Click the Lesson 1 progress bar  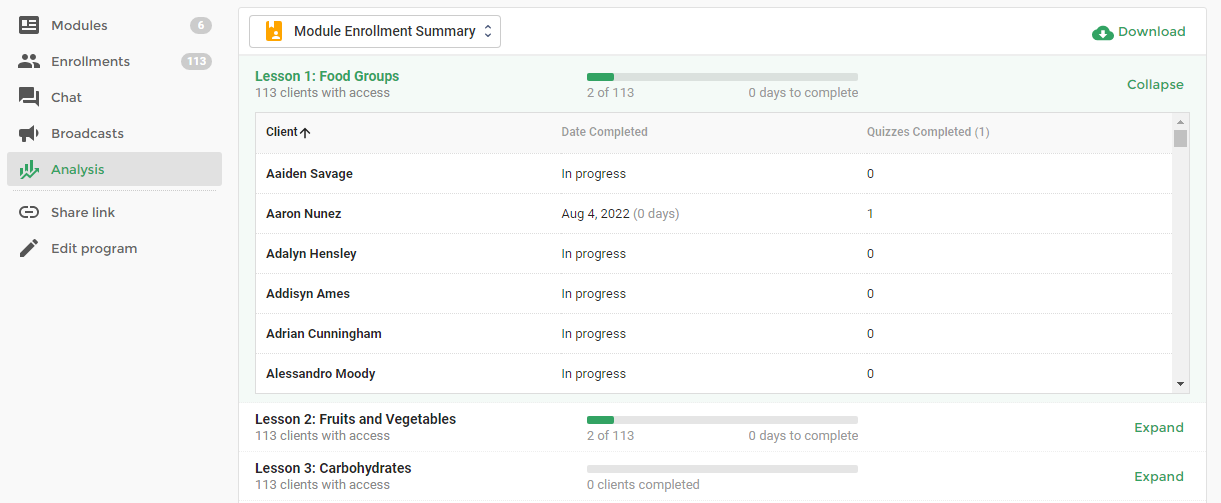pyautogui.click(x=722, y=77)
